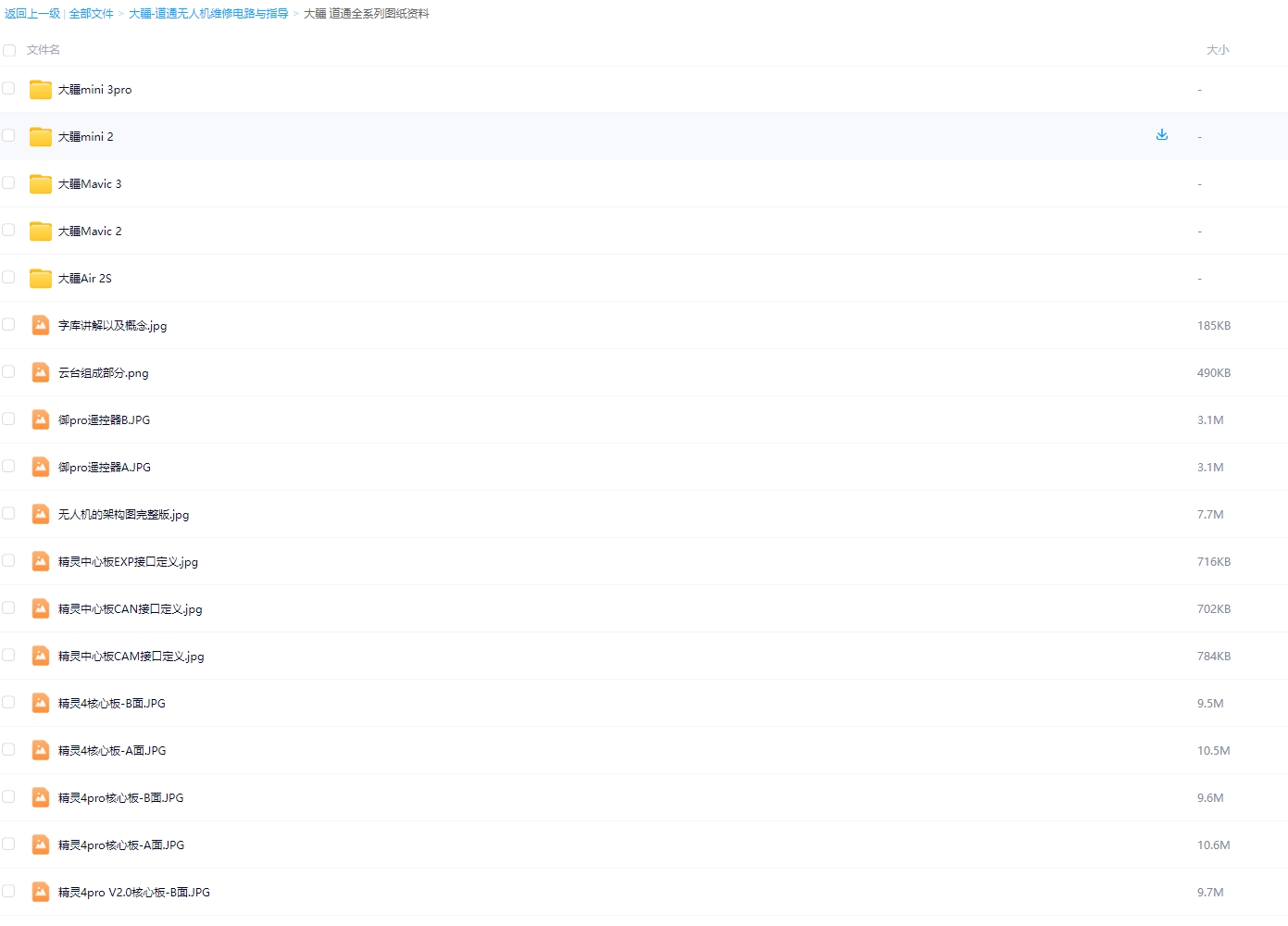Open file name 精灵4pro核心板-A面.JPG
1288x926 pixels.
pos(121,845)
